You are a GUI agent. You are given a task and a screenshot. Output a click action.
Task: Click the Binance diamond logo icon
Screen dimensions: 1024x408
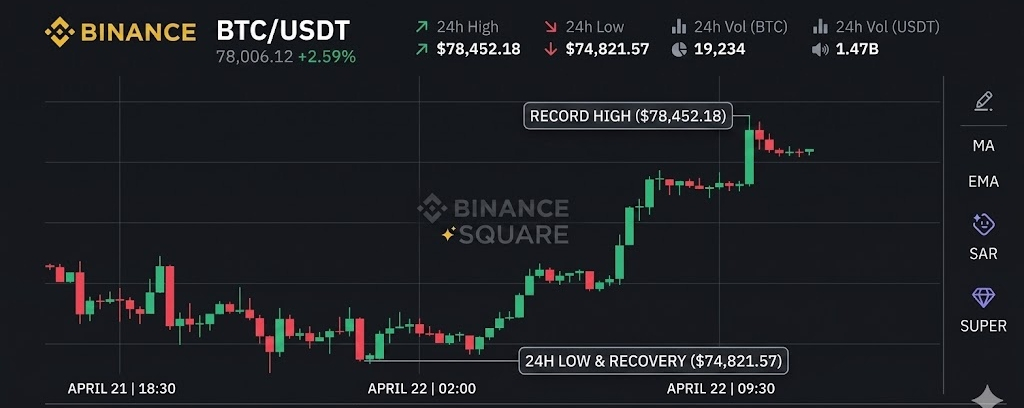point(60,32)
